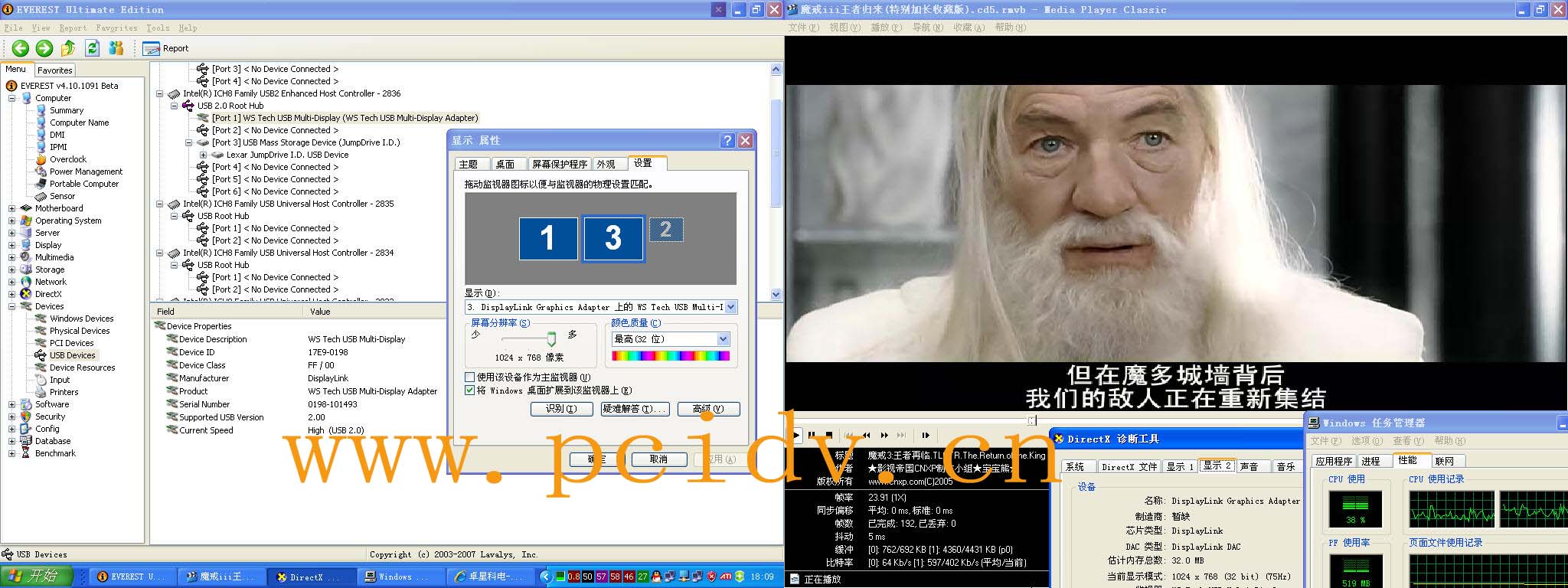The image size is (1568, 588).
Task: Expand the Display tree node
Action: (x=12, y=245)
